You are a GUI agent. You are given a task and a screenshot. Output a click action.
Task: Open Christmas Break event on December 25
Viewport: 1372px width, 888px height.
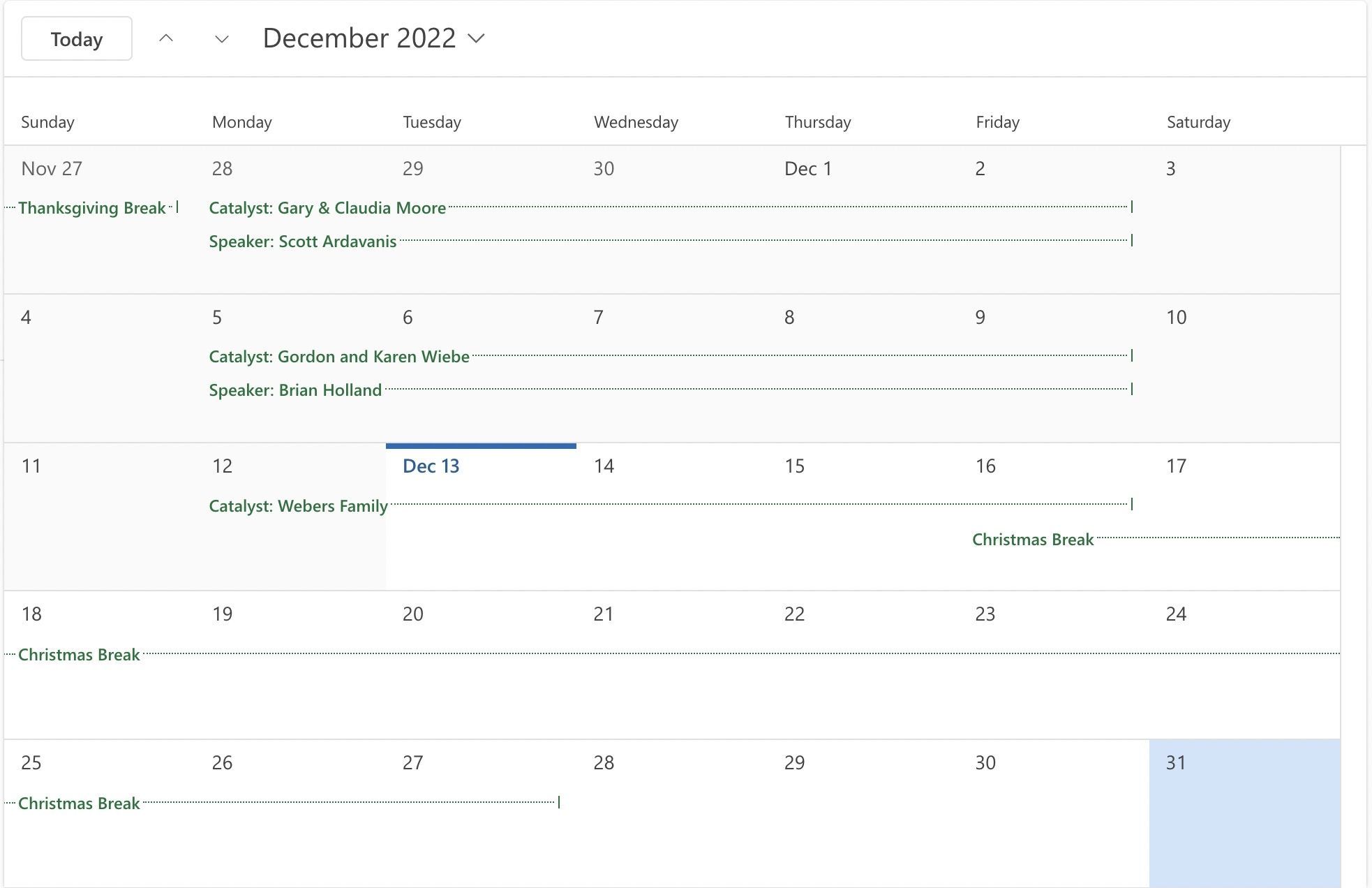coord(283,803)
